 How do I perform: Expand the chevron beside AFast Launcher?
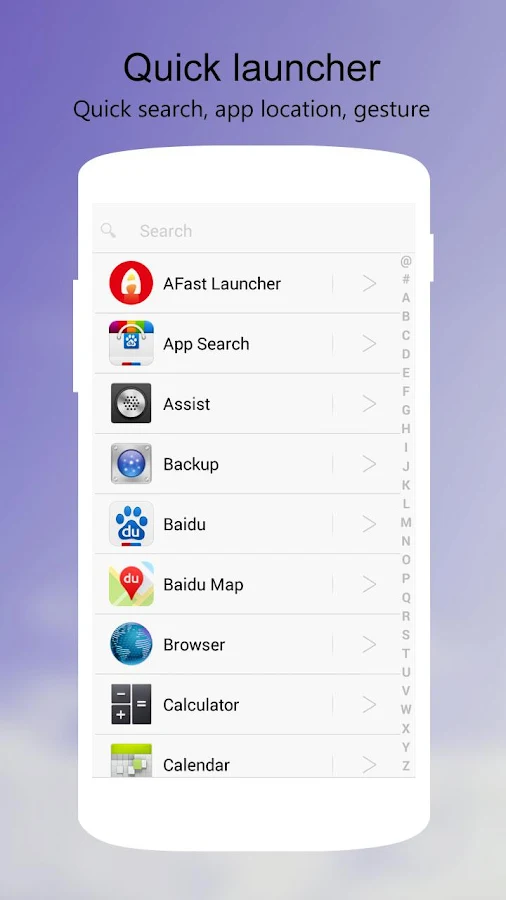pos(369,283)
